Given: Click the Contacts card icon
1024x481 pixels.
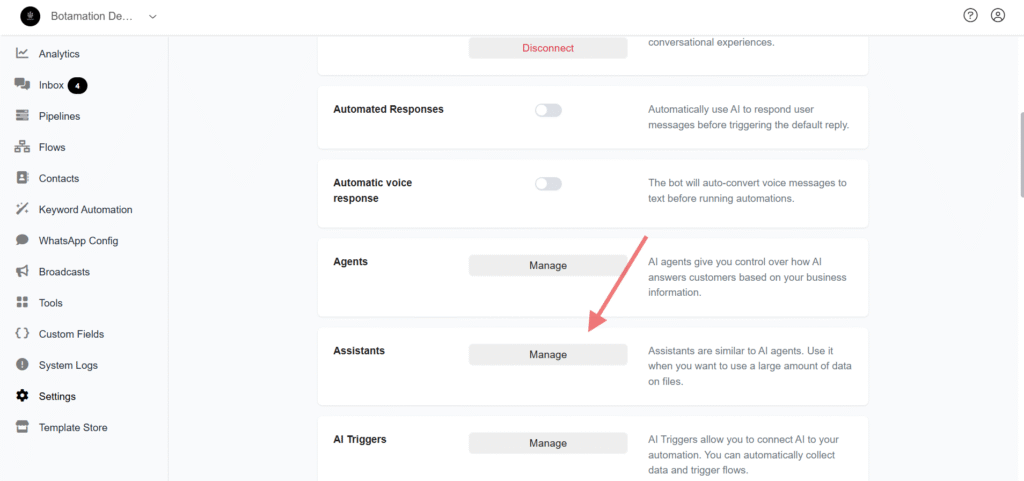Looking at the screenshot, I should (x=22, y=178).
